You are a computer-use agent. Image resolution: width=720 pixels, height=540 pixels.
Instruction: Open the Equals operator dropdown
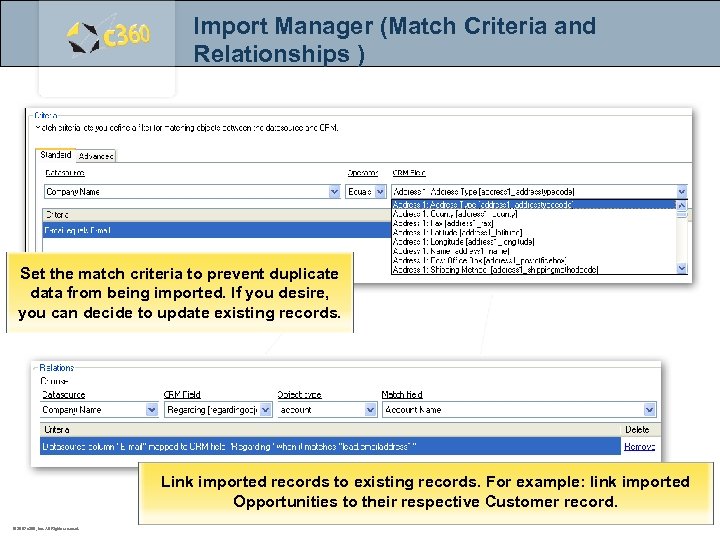pos(380,191)
